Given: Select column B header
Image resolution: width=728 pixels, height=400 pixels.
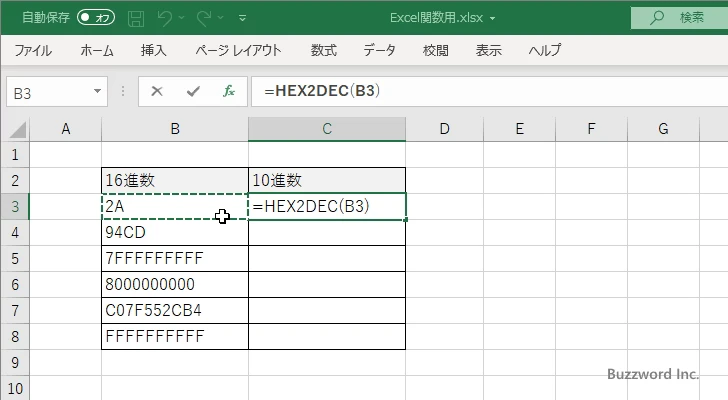Looking at the screenshot, I should coord(175,129).
